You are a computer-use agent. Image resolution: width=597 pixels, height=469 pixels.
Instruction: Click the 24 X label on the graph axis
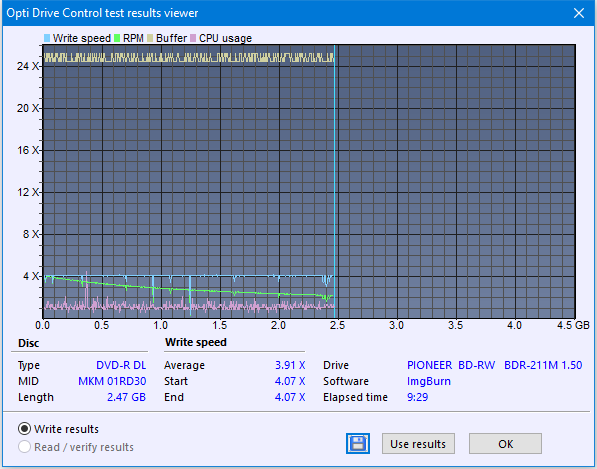coord(27,66)
